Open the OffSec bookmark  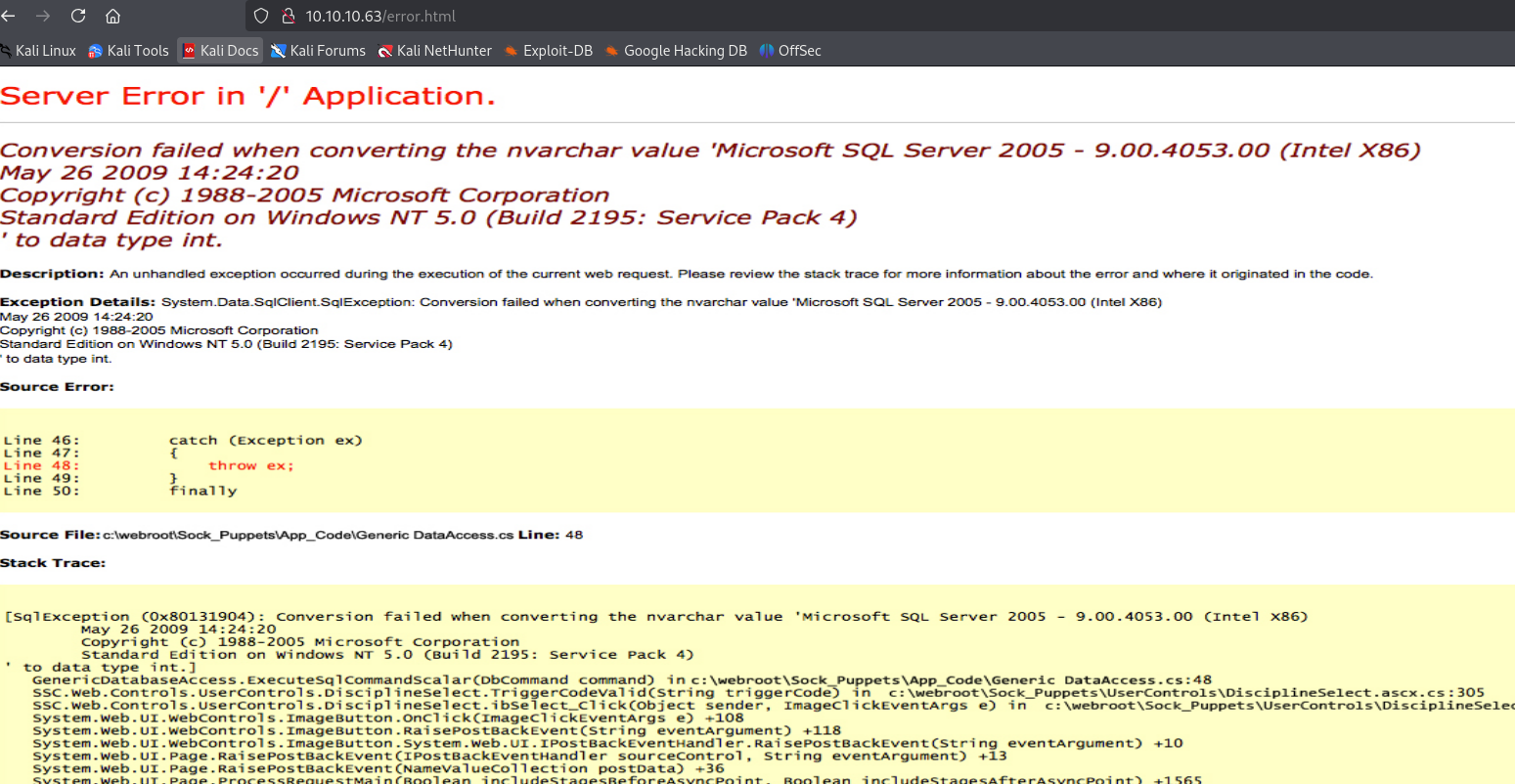coord(790,51)
